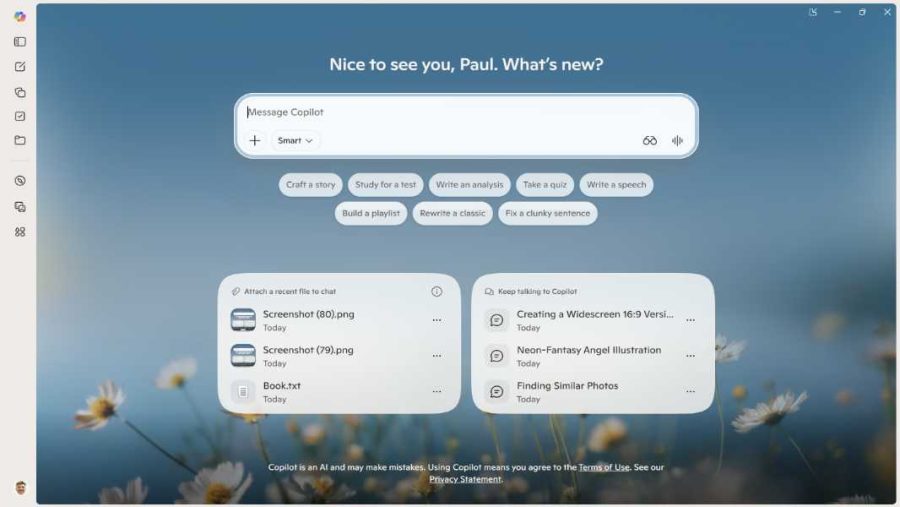Attach the Screenshot (79).png file name
900x507 pixels.
point(308,350)
